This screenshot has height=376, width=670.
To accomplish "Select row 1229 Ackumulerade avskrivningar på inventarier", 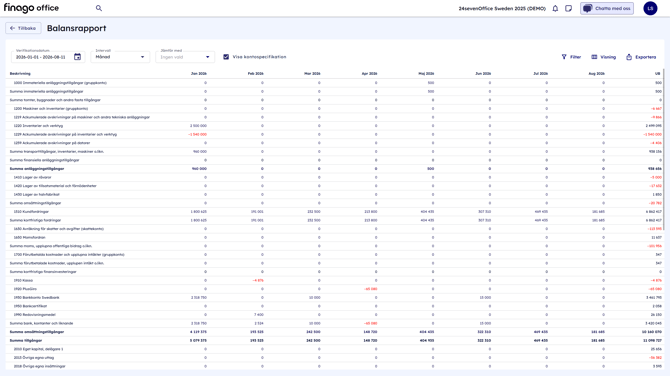I will click(x=335, y=134).
